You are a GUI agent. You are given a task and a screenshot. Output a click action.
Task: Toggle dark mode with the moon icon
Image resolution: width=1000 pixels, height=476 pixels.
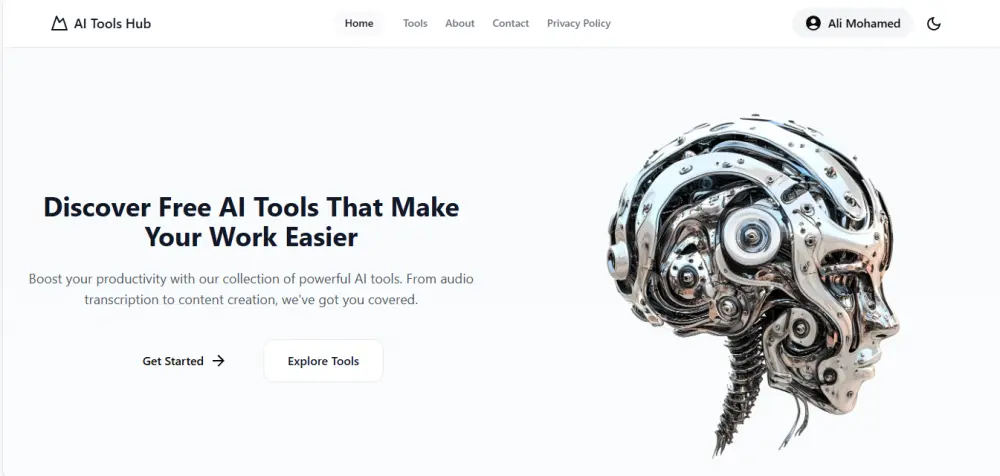click(x=934, y=24)
